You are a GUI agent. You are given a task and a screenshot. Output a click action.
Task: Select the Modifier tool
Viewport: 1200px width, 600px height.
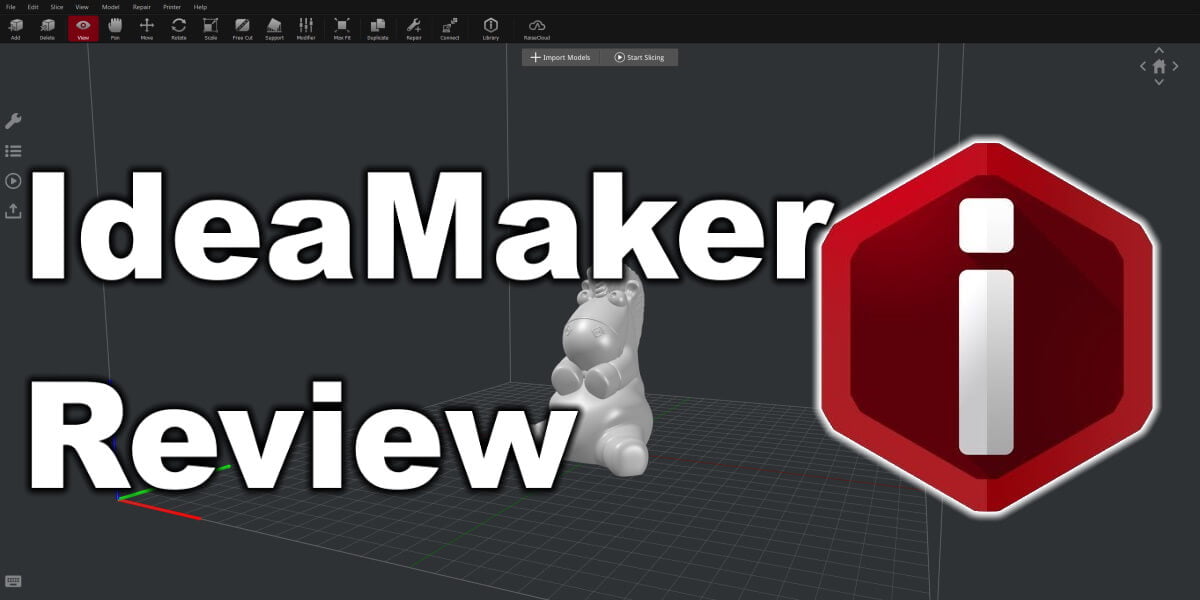[x=307, y=28]
